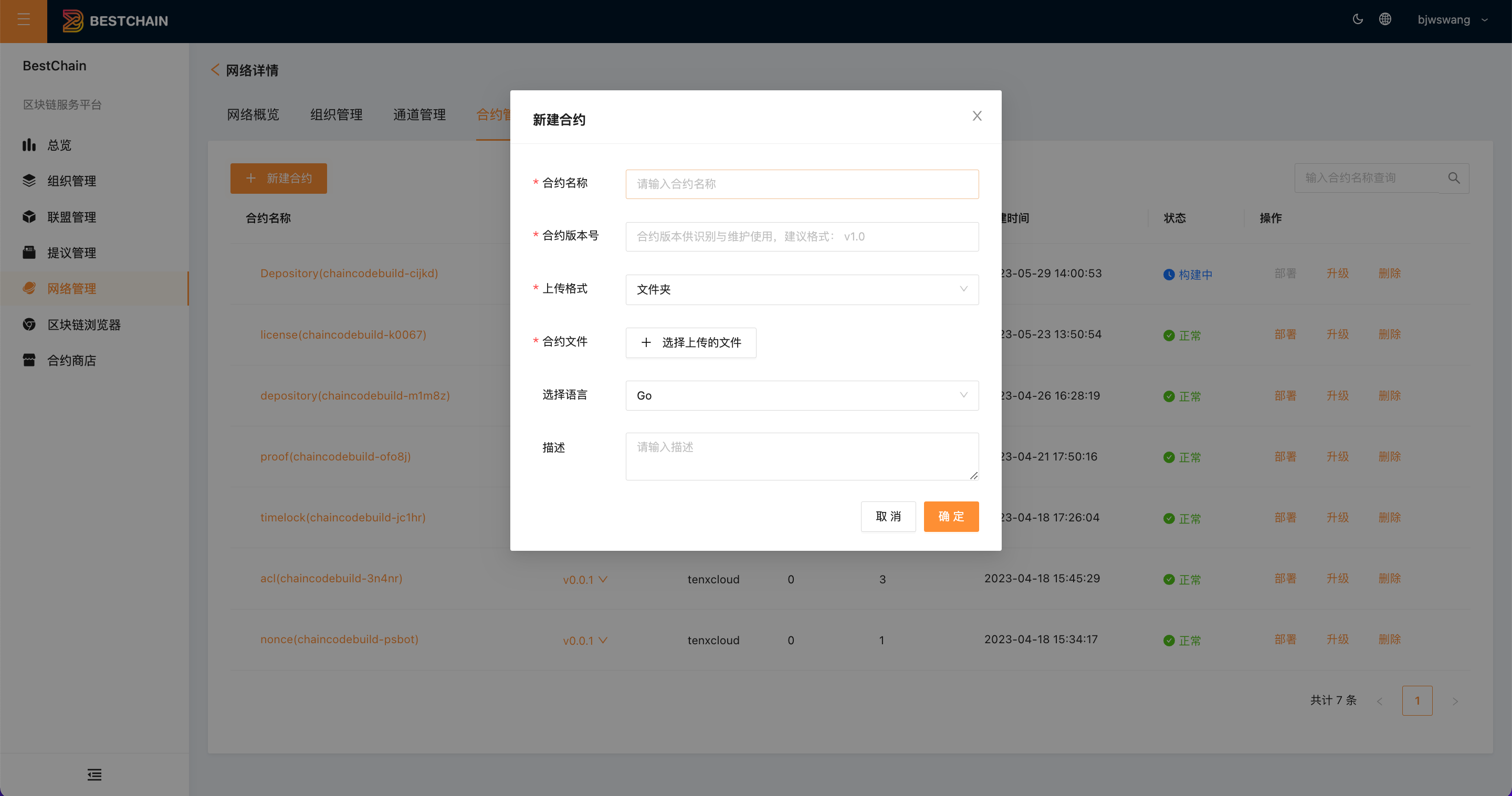Click the search magnifier icon

[1454, 178]
